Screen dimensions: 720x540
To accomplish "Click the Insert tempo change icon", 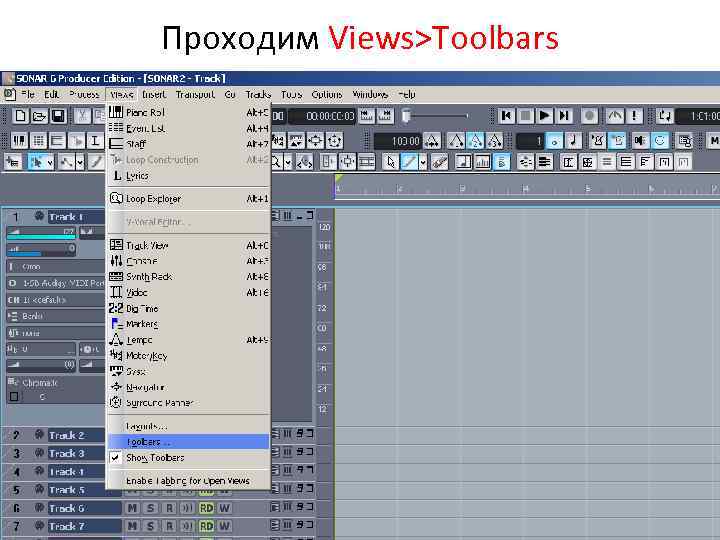I will [432, 141].
